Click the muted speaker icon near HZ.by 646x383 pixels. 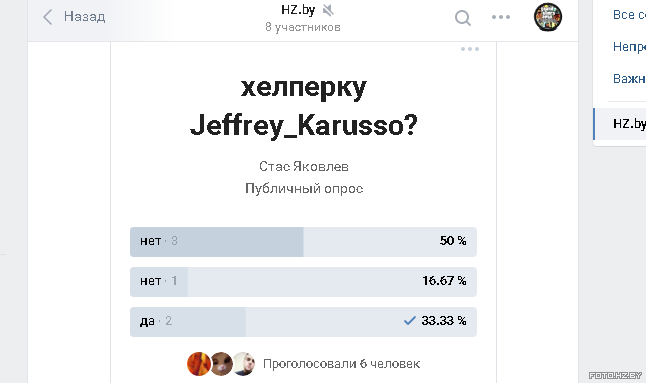coord(328,10)
